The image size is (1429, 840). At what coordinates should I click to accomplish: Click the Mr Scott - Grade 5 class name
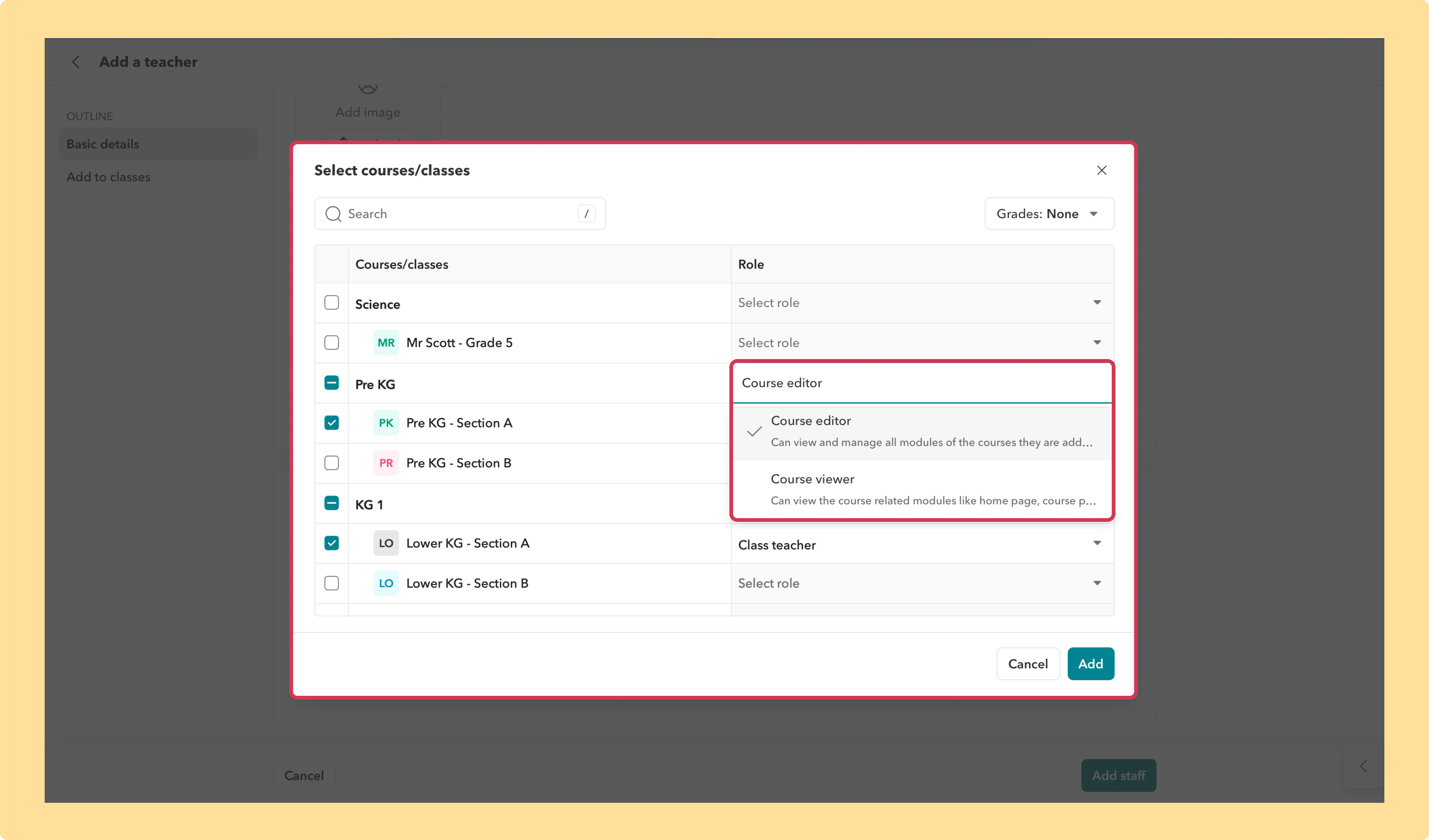(x=459, y=343)
